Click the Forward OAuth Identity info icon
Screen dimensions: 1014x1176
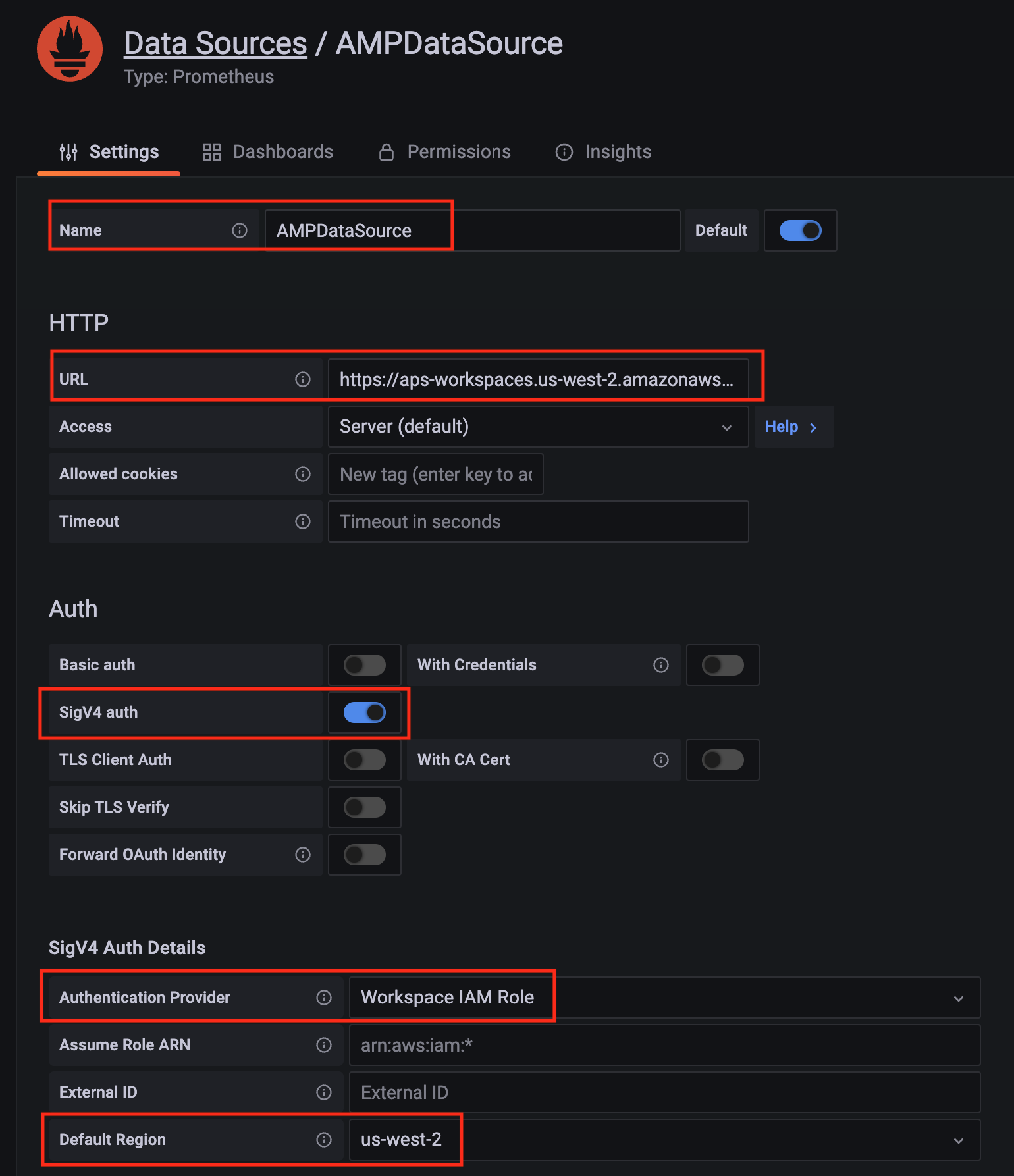[303, 855]
